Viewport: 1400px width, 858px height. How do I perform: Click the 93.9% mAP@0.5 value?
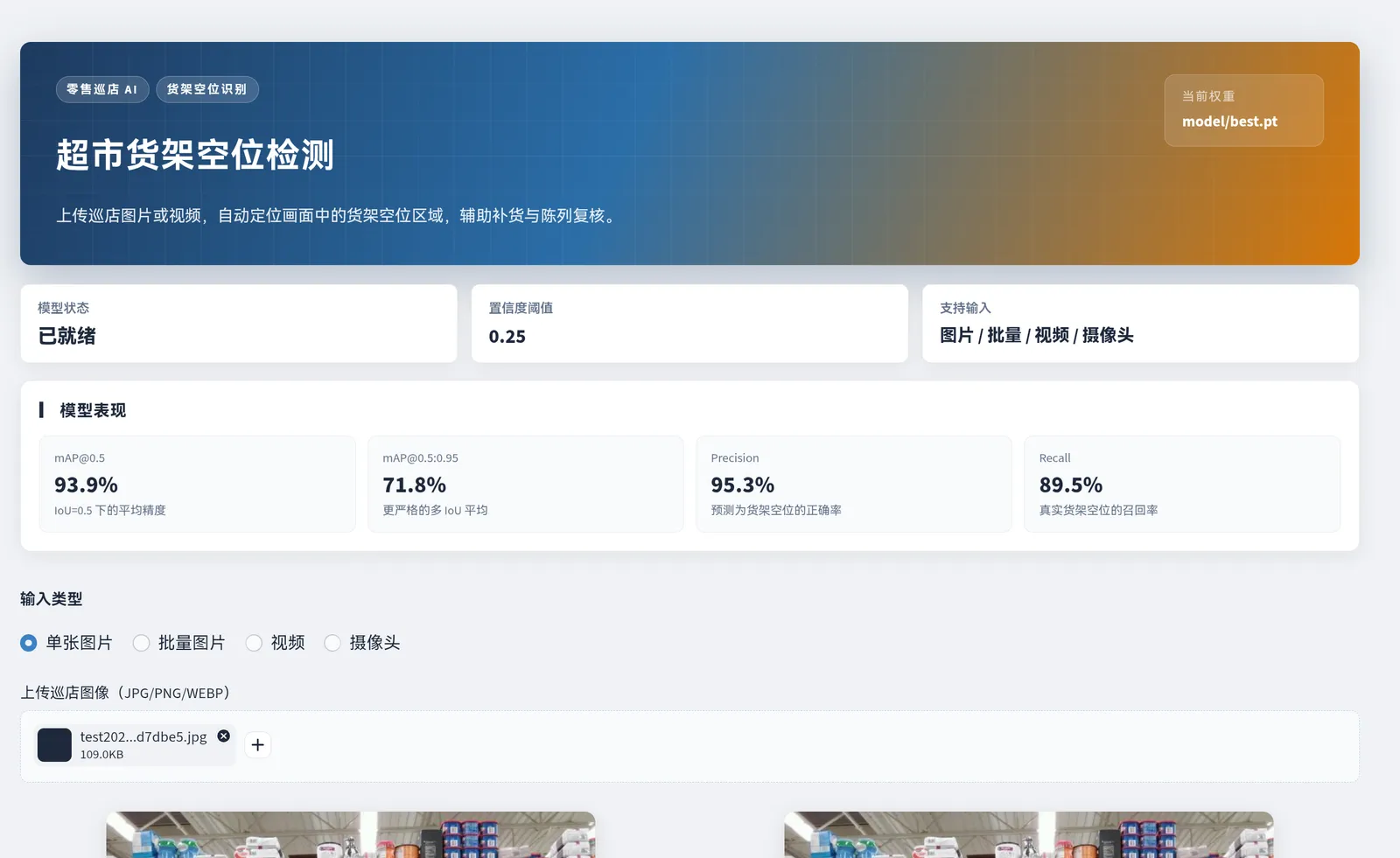[86, 485]
